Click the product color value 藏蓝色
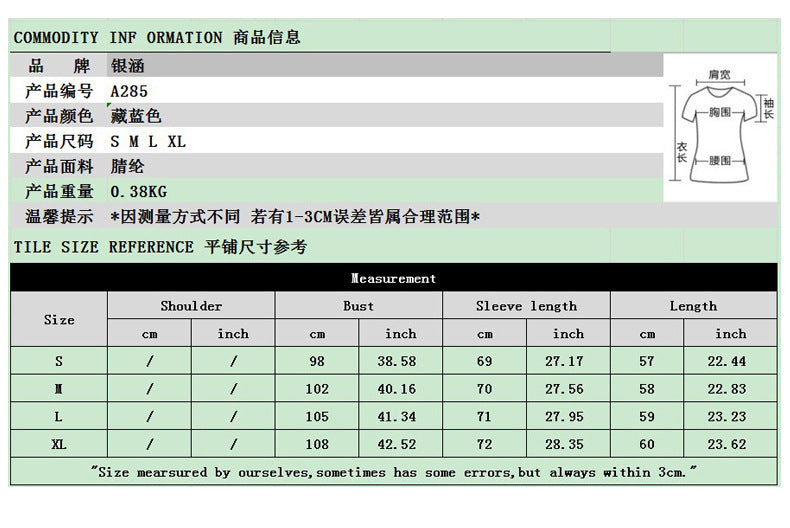The height and width of the screenshot is (528, 790). click(x=136, y=116)
